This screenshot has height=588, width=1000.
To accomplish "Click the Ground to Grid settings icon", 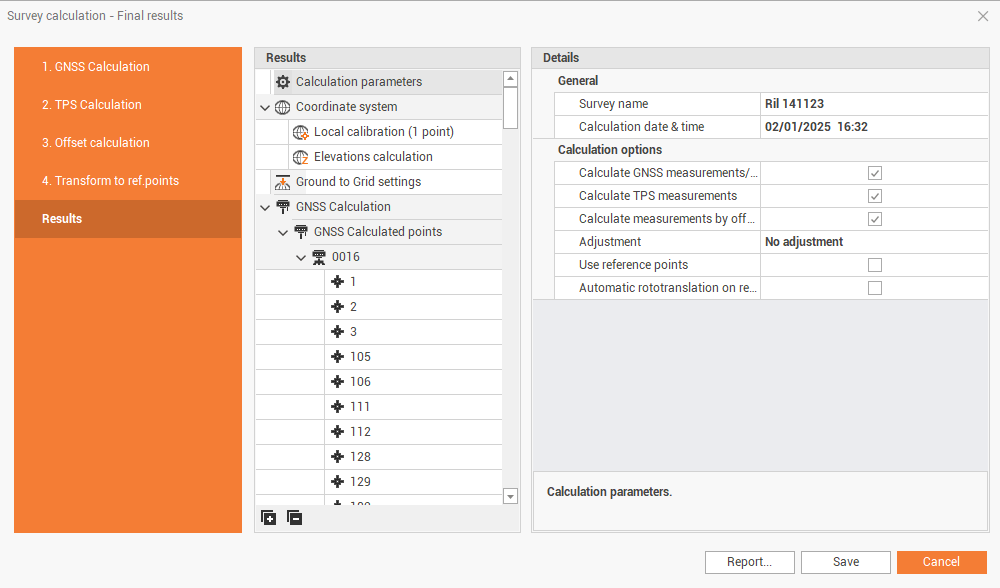I will point(283,182).
